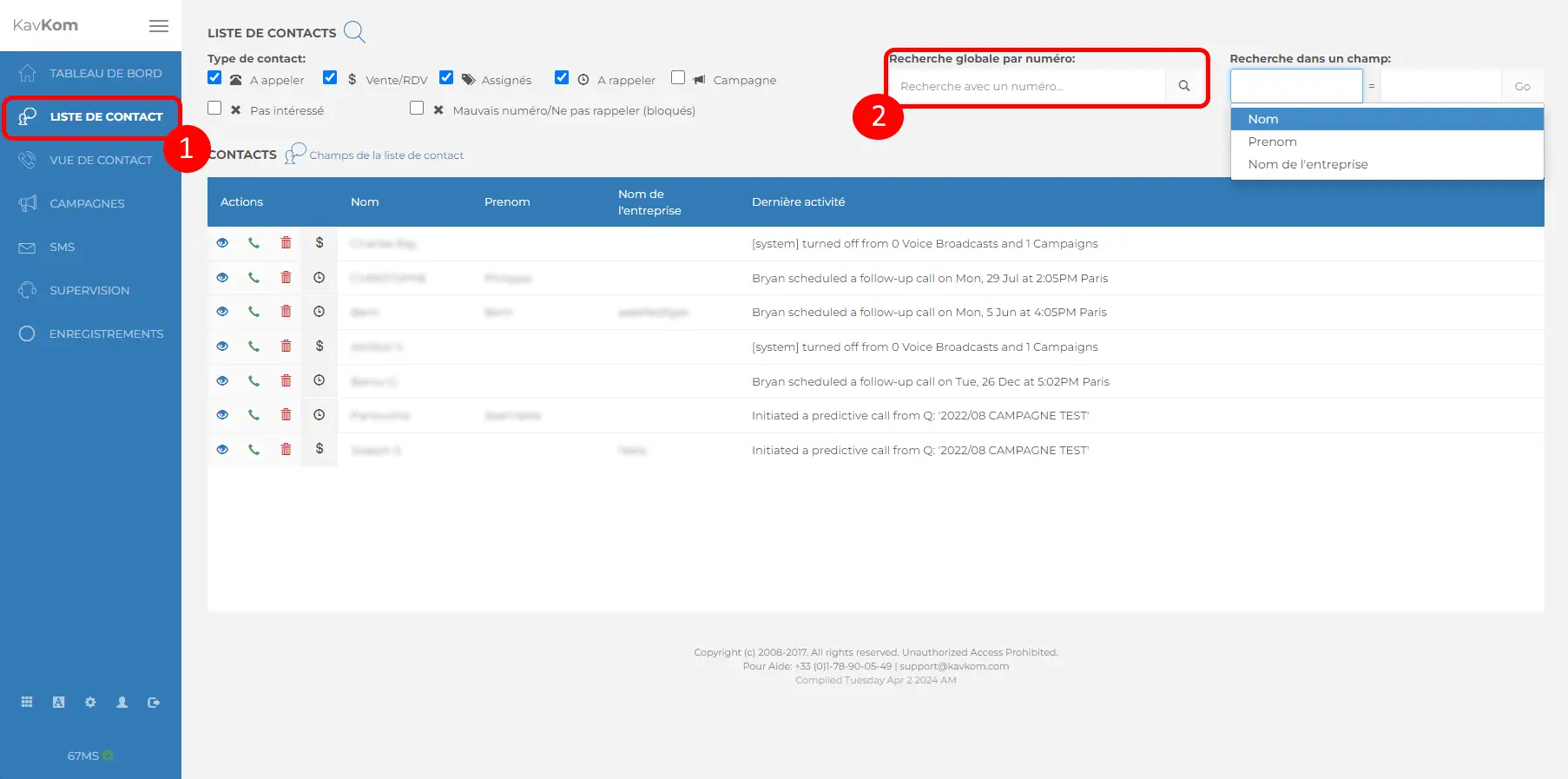Click the dollar sign icon in the fourth row
Image resolution: width=1568 pixels, height=779 pixels.
pos(320,347)
